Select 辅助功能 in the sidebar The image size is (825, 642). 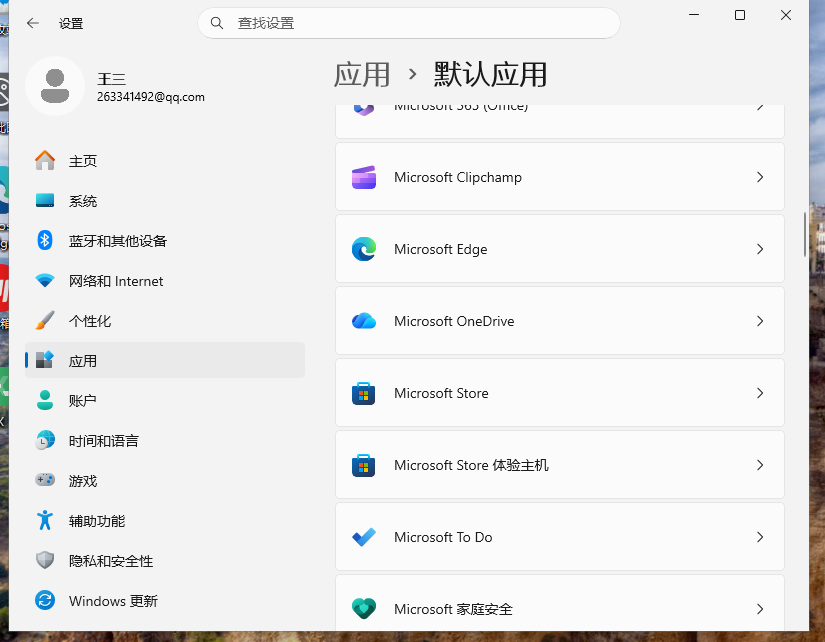pos(165,521)
